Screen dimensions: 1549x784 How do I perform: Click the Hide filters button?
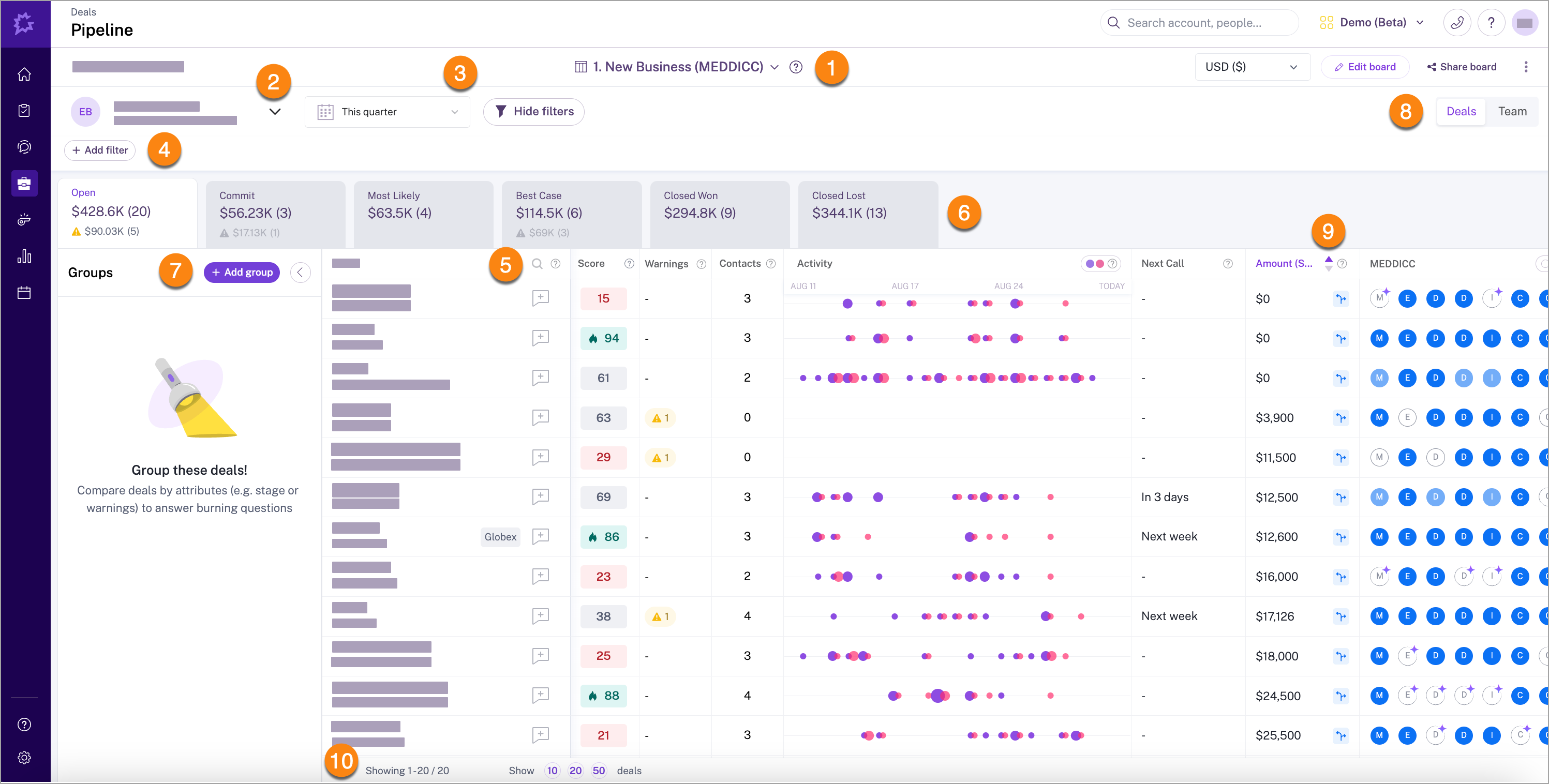(533, 112)
